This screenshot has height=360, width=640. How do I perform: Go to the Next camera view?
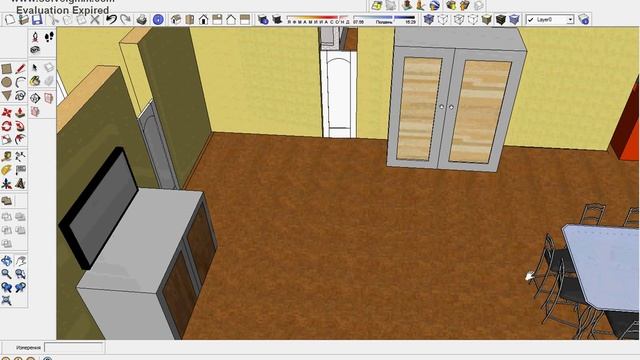click(x=20, y=287)
